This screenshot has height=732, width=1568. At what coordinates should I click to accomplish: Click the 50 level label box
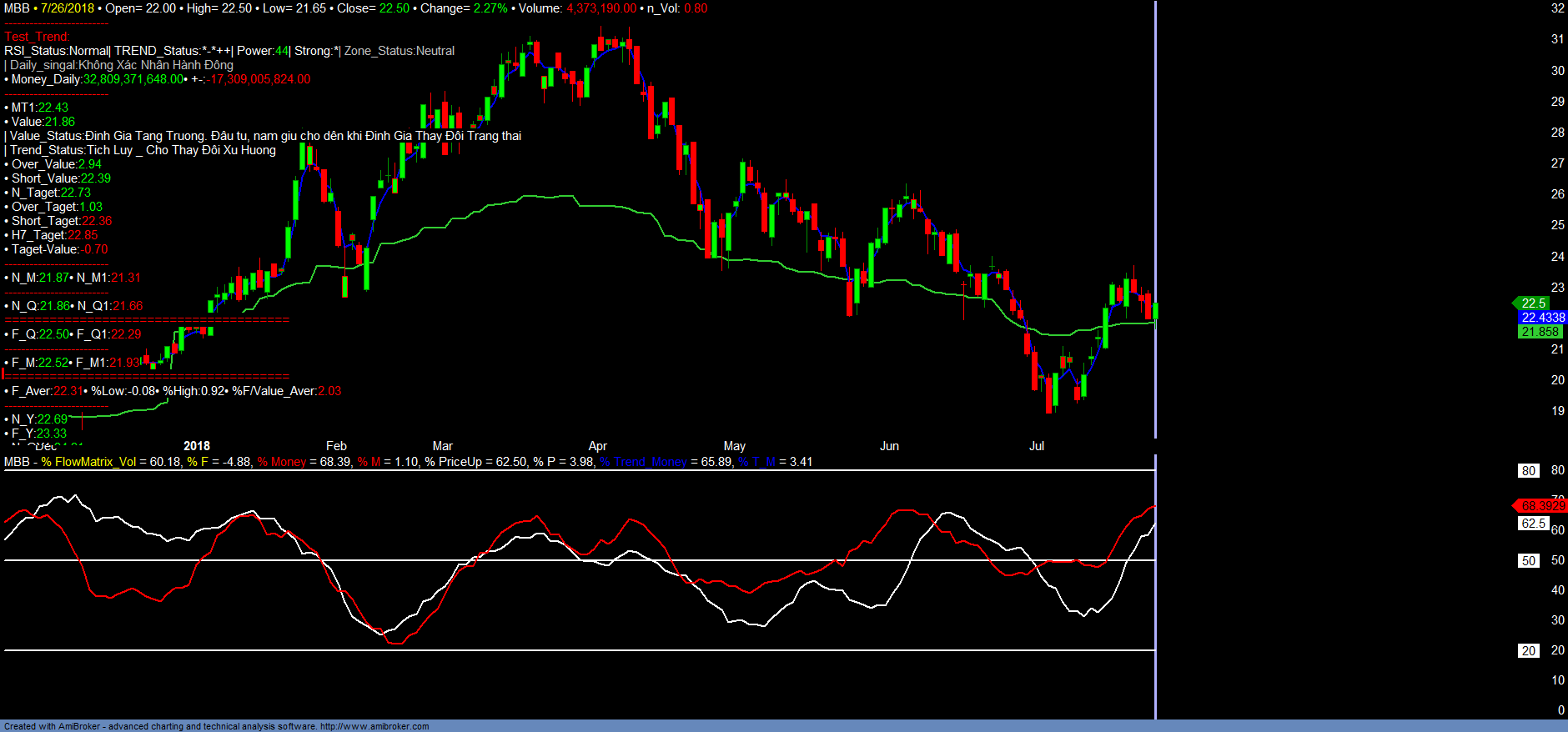1528,561
